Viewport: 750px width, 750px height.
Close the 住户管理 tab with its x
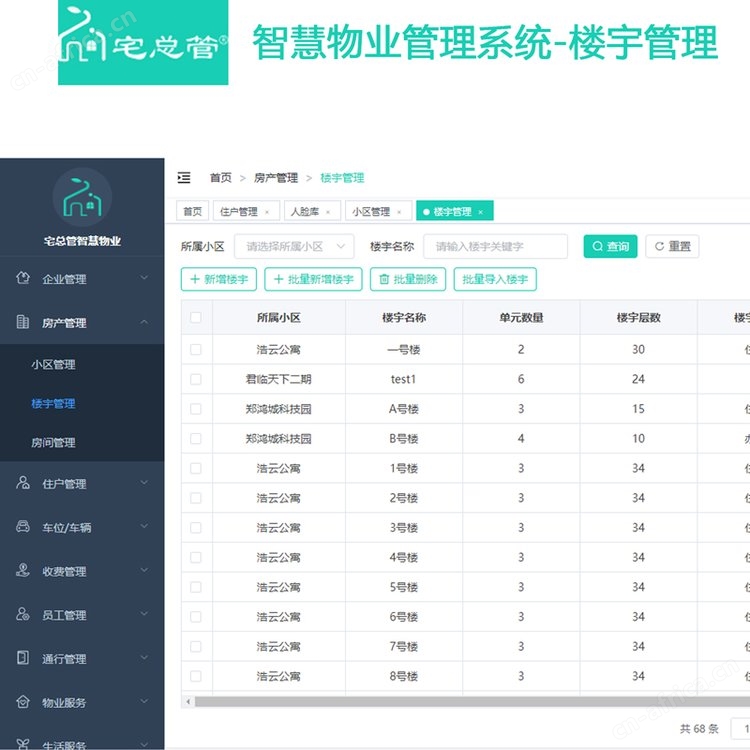point(267,212)
